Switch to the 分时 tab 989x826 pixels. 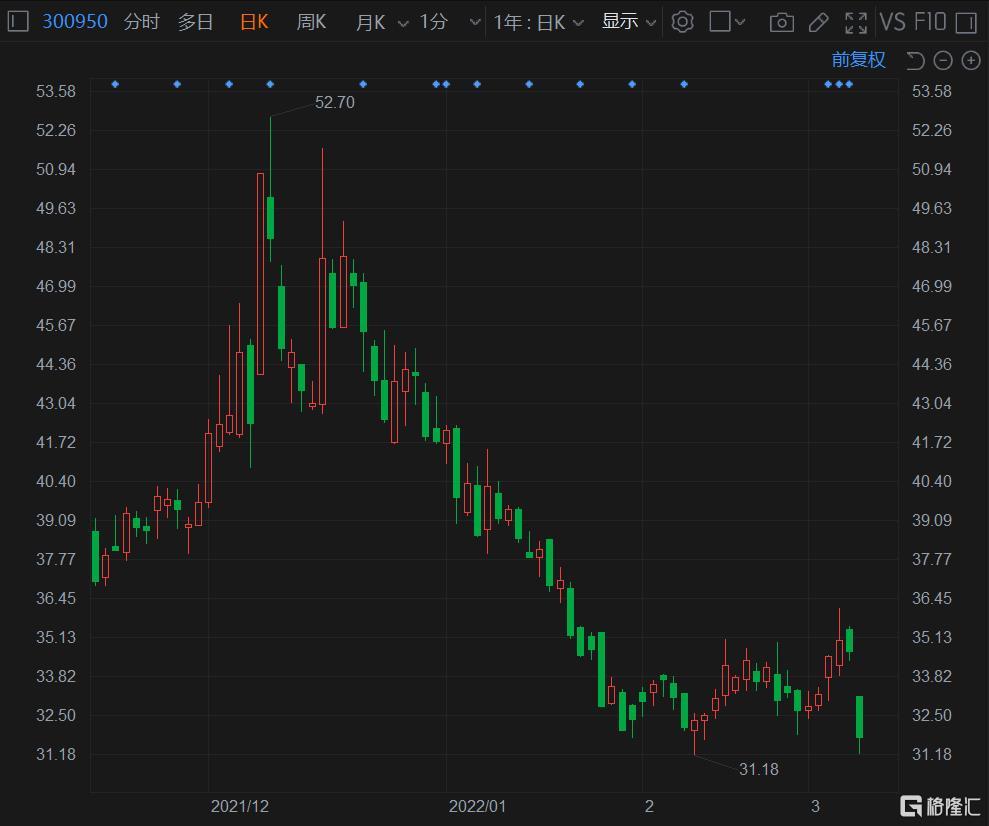[x=141, y=22]
